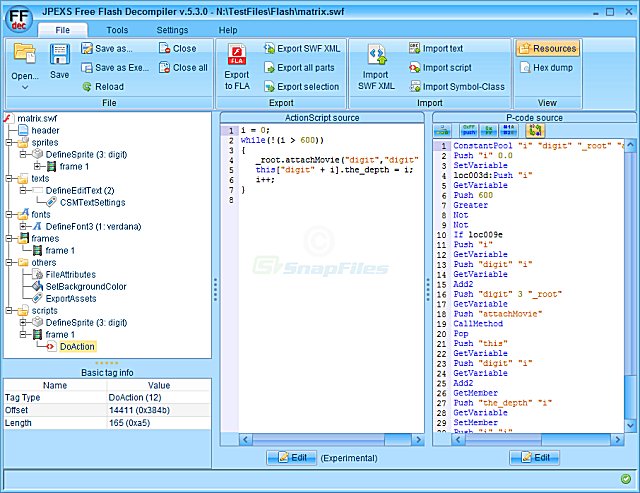Click 'CallMethod' P-code line 19
The image size is (640, 493).
pos(478,324)
